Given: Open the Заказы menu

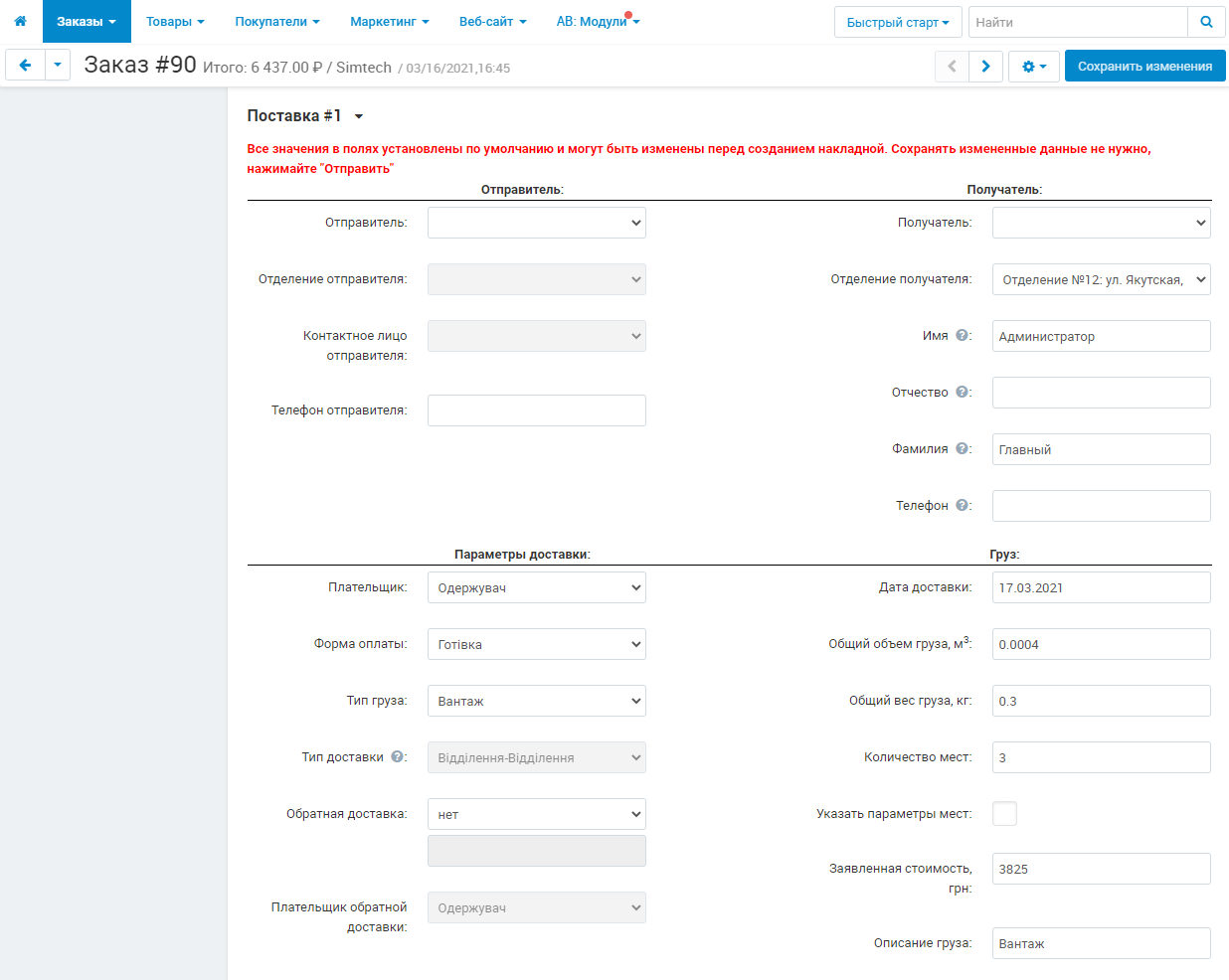Looking at the screenshot, I should [x=87, y=22].
